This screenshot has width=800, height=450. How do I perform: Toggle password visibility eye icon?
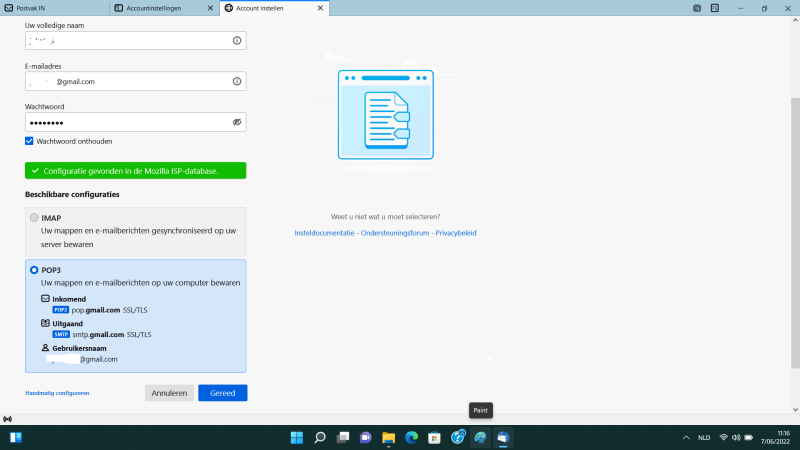coord(237,122)
